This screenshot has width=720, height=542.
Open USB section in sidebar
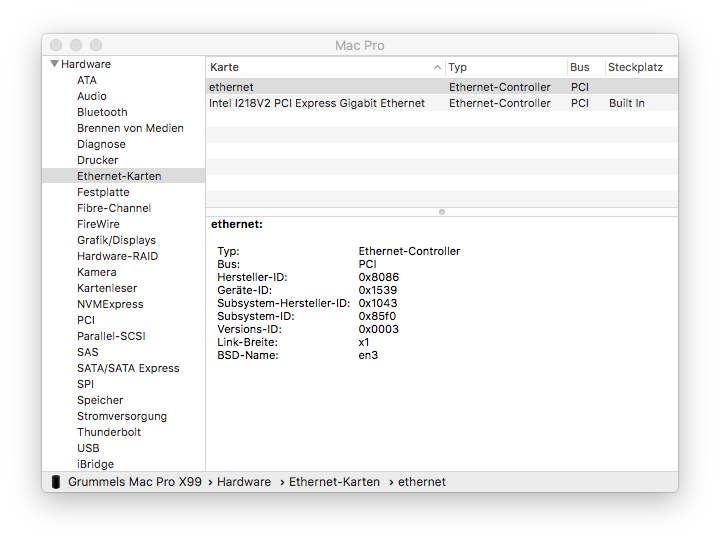(88, 448)
